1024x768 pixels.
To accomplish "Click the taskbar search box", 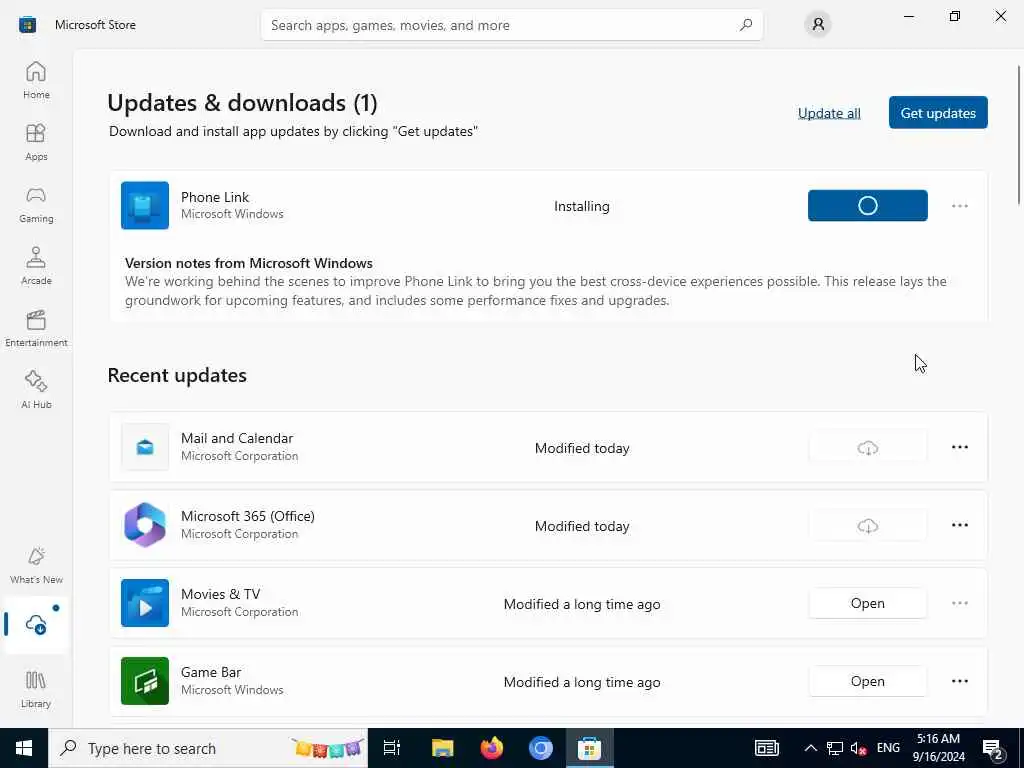I will [x=208, y=748].
